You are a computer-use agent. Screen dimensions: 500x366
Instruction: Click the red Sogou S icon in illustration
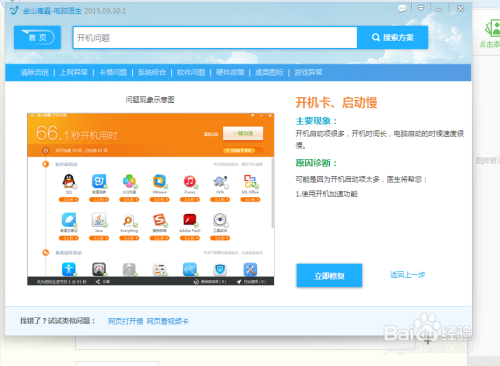click(160, 220)
